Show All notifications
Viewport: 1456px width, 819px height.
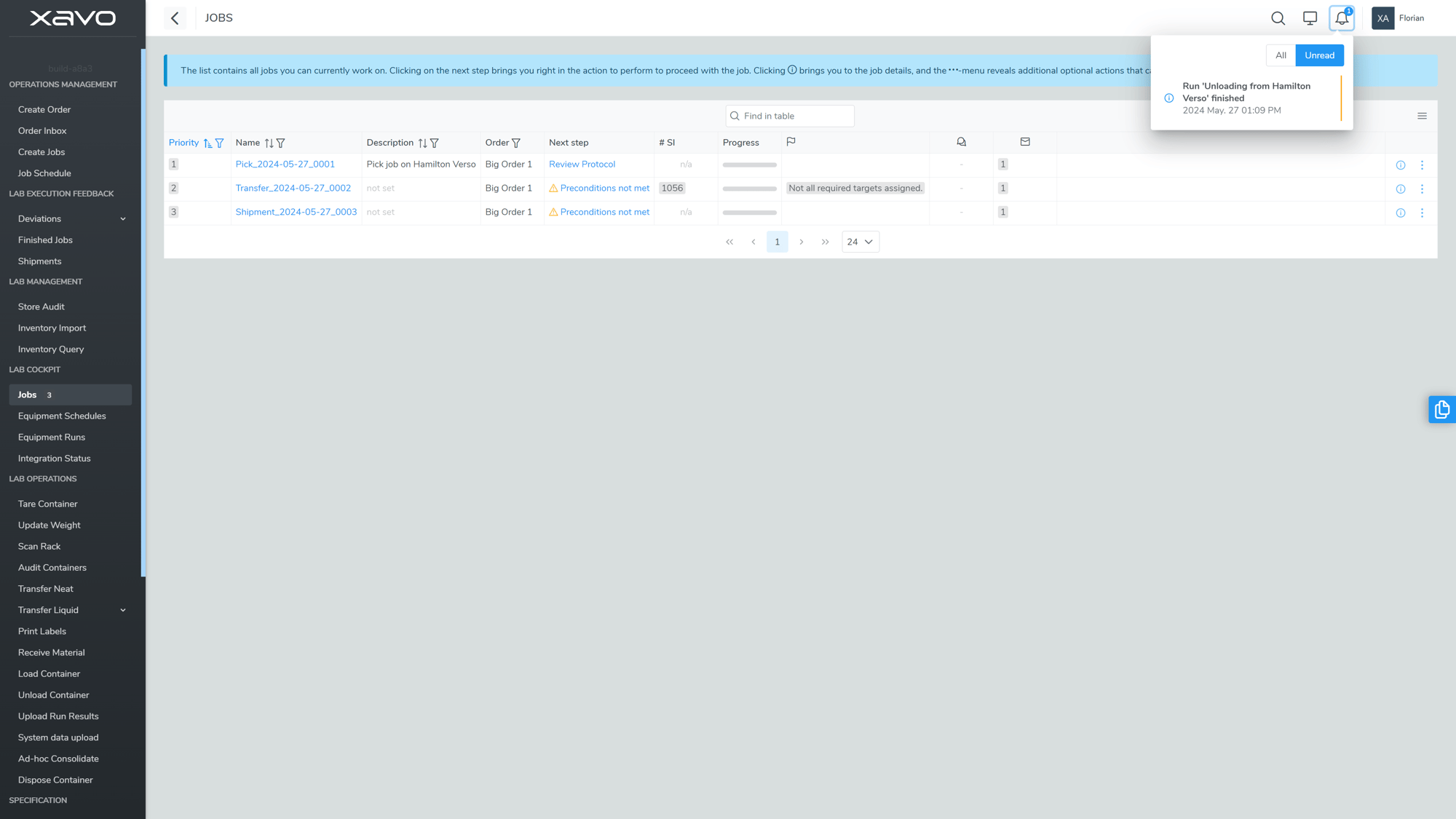pyautogui.click(x=1281, y=55)
